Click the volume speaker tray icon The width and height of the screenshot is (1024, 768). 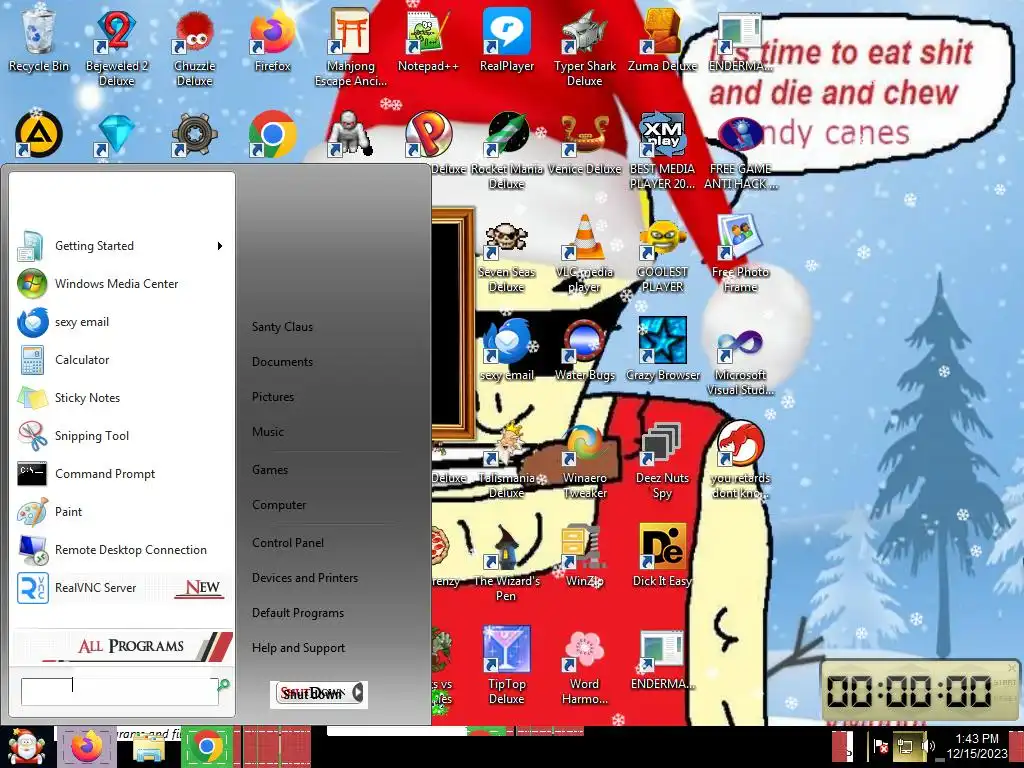[x=928, y=746]
